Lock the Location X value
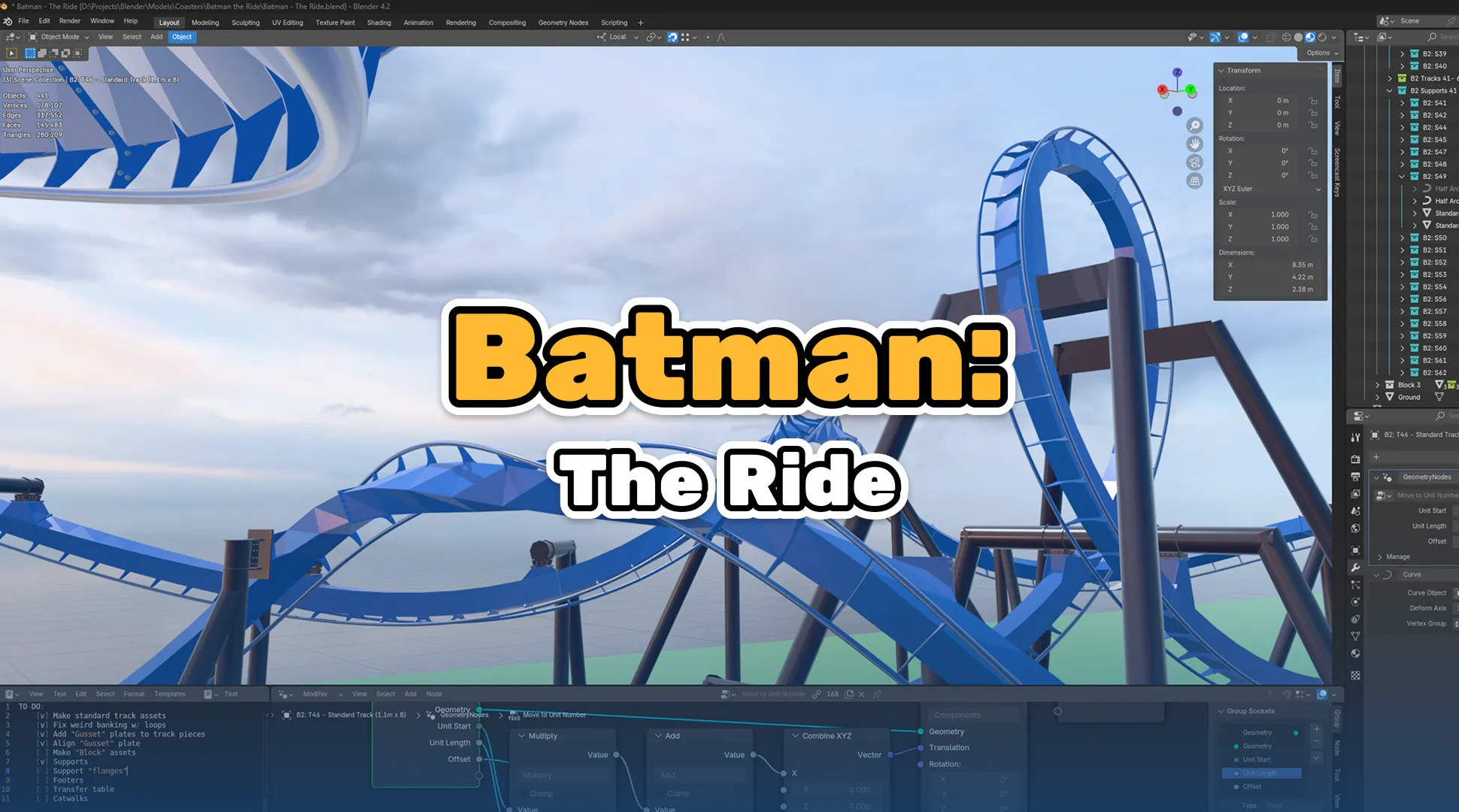Viewport: 1459px width, 812px height. coord(1312,101)
